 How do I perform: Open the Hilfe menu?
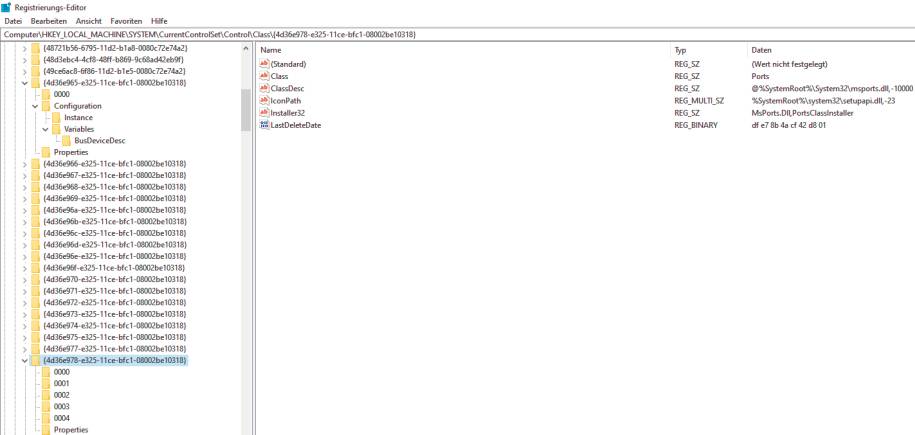tap(159, 21)
